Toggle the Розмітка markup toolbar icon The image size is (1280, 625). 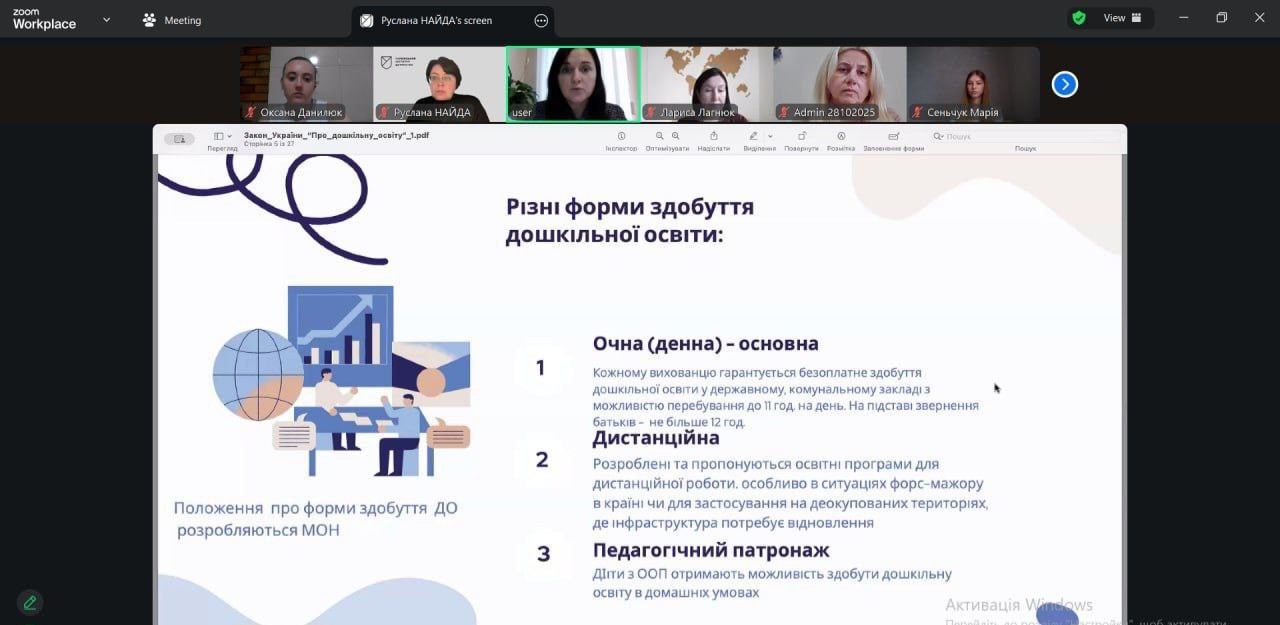coord(841,136)
